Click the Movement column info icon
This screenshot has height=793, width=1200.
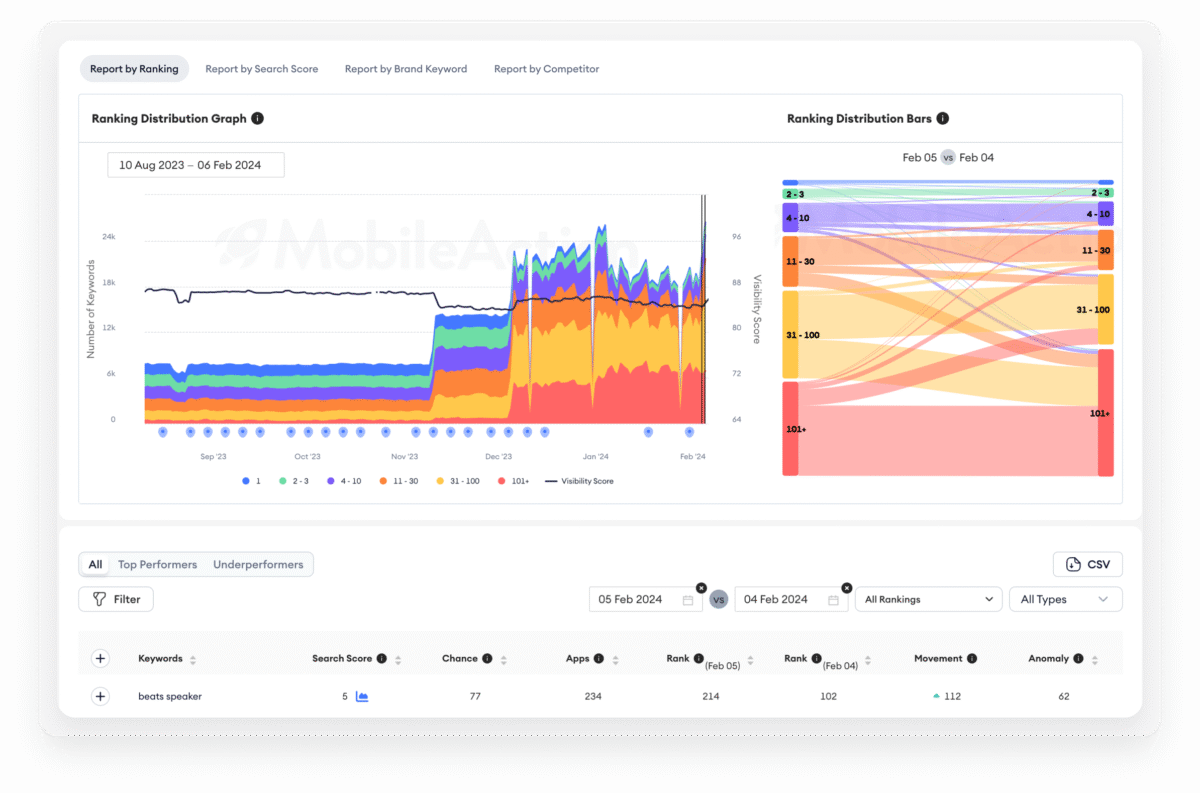tap(972, 659)
